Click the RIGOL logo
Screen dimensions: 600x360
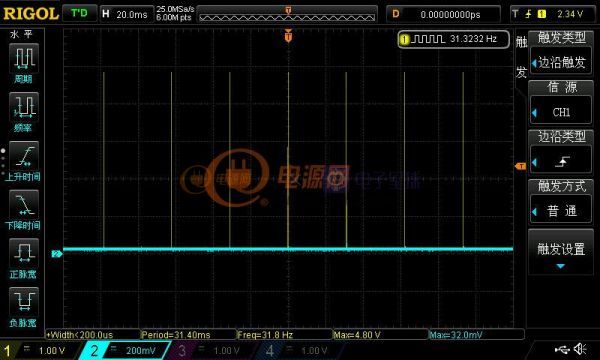point(31,14)
